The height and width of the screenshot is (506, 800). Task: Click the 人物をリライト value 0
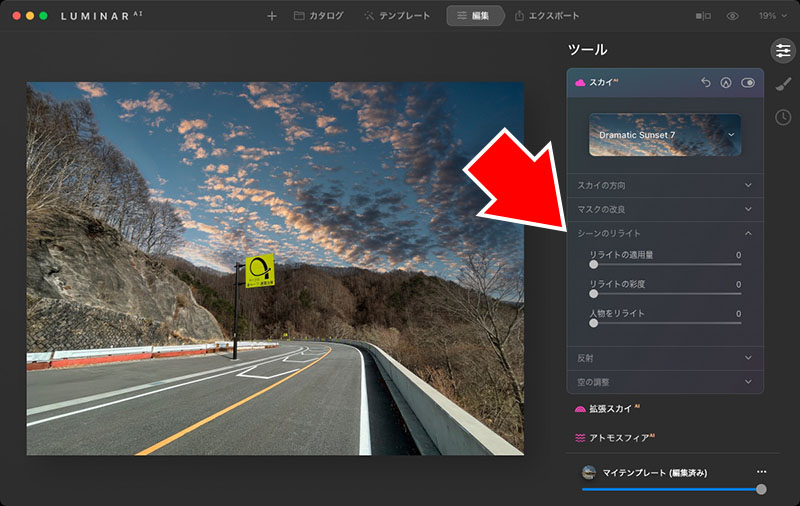pos(738,314)
